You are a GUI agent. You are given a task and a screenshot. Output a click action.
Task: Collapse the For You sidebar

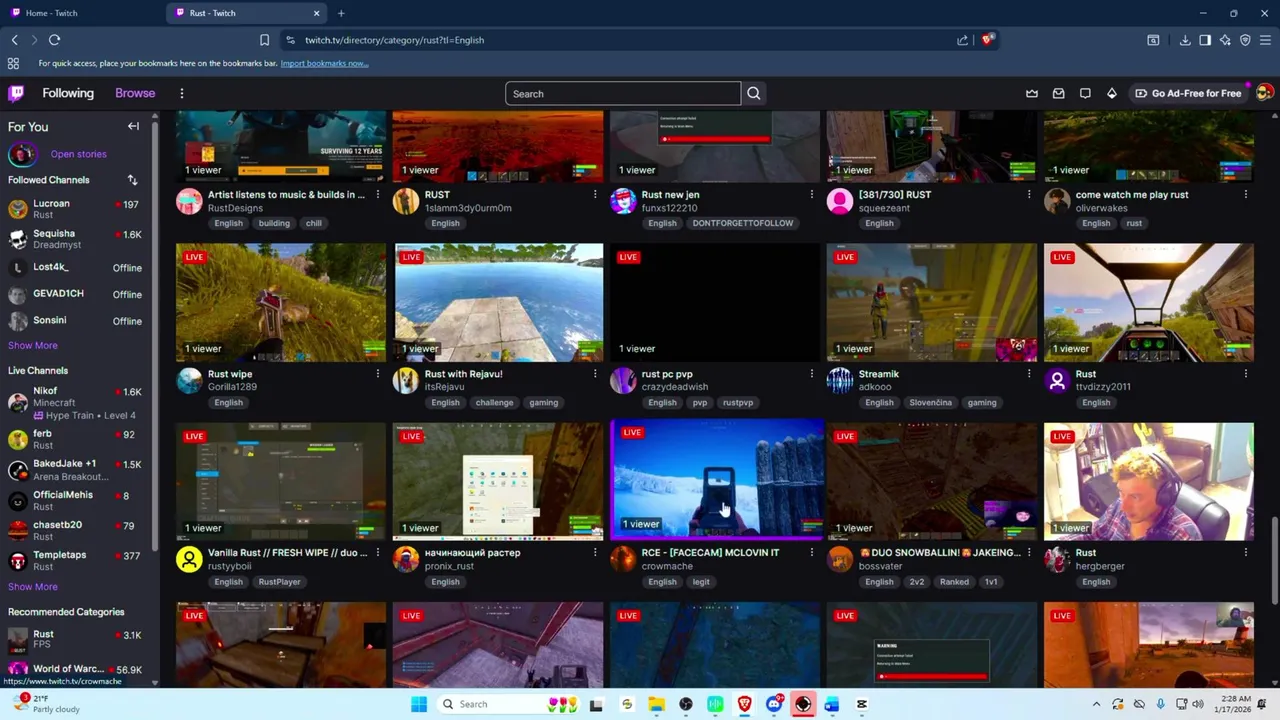click(x=133, y=126)
